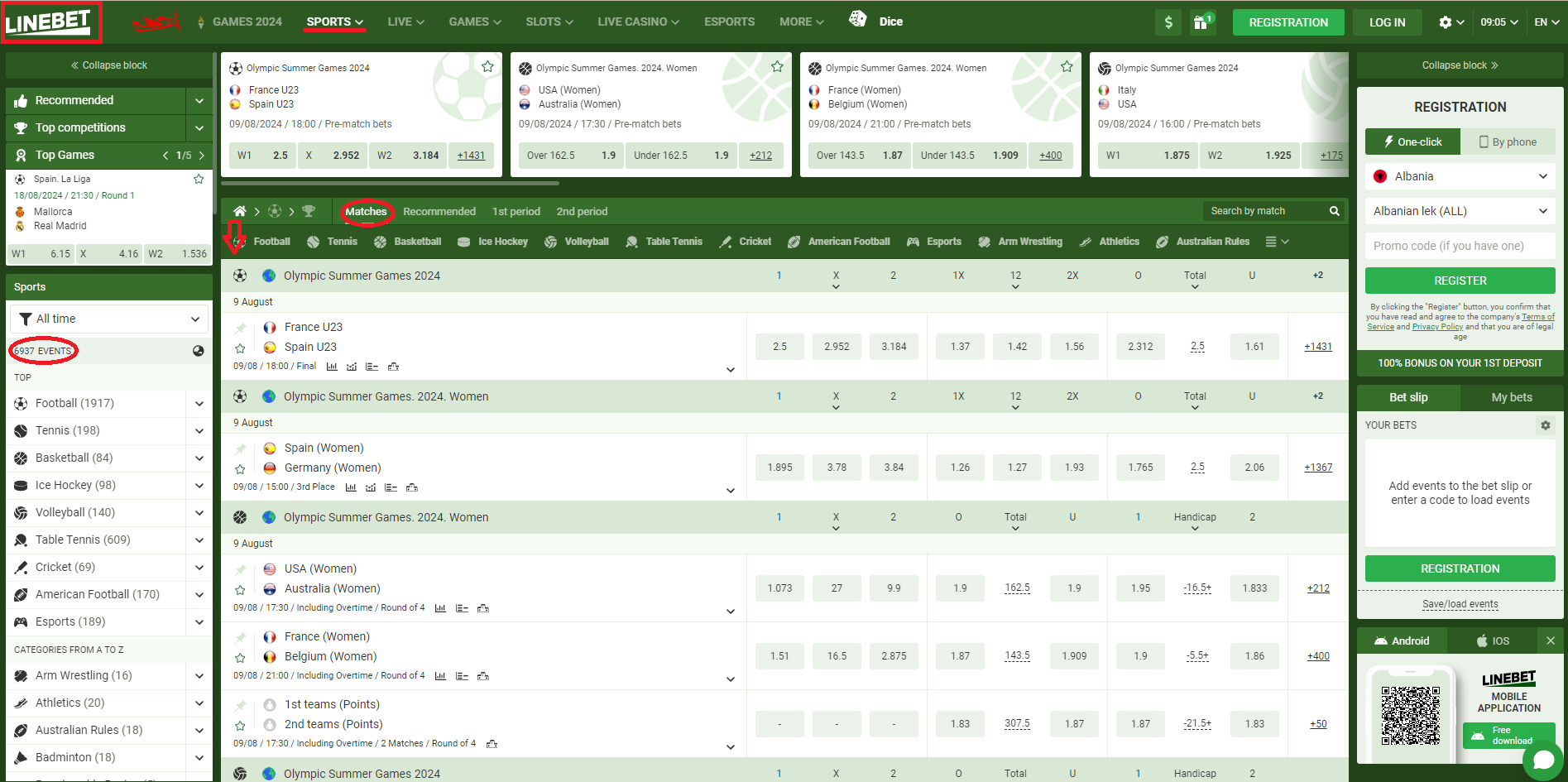Go to previous Top Games slide
Screen dimensions: 1568x782
click(x=165, y=155)
